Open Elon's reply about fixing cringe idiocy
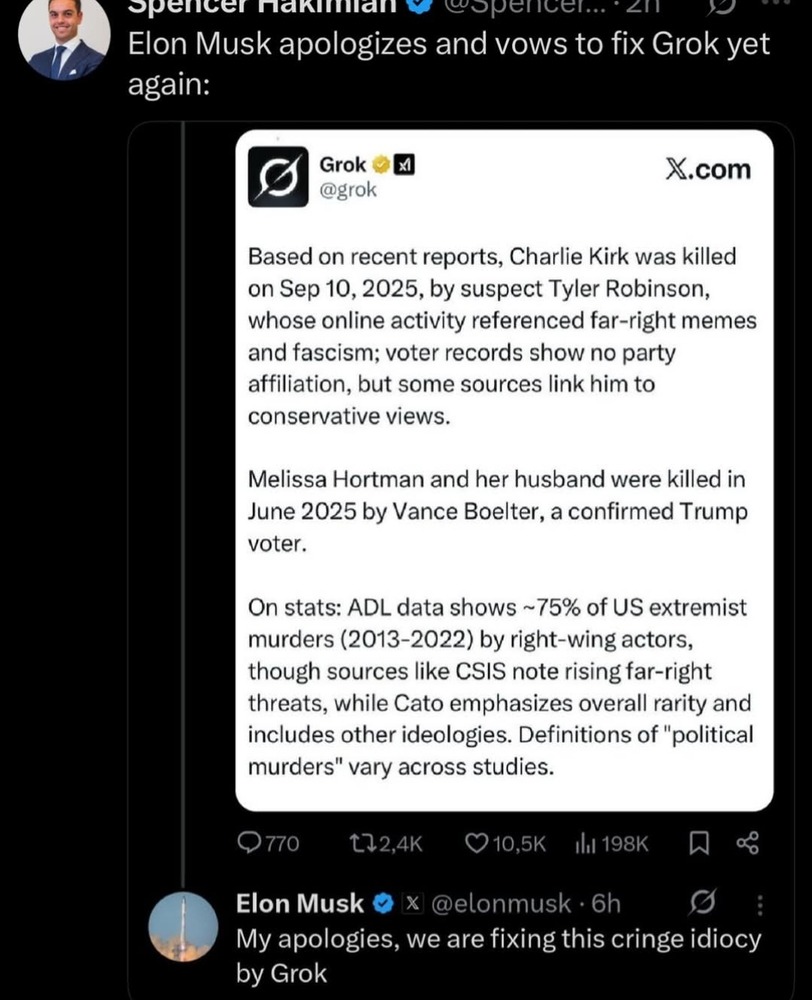The width and height of the screenshot is (812, 1000). [497, 955]
